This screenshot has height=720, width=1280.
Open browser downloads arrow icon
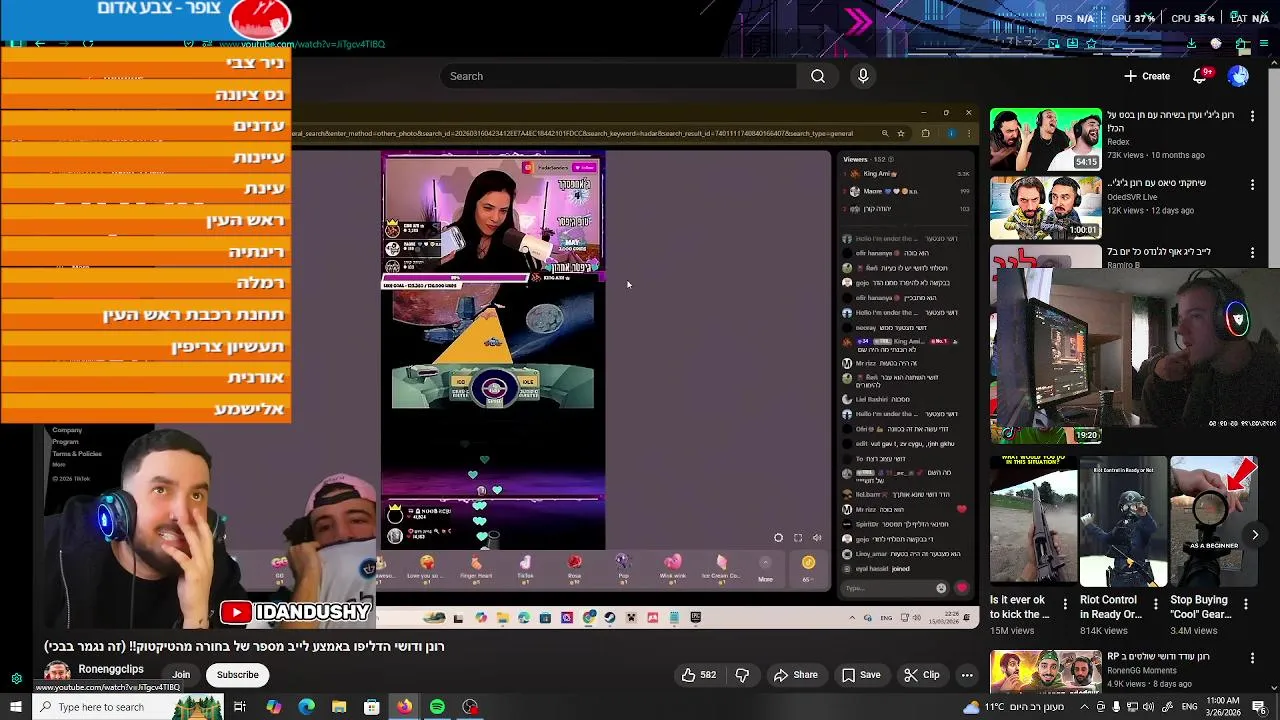pos(1191,44)
